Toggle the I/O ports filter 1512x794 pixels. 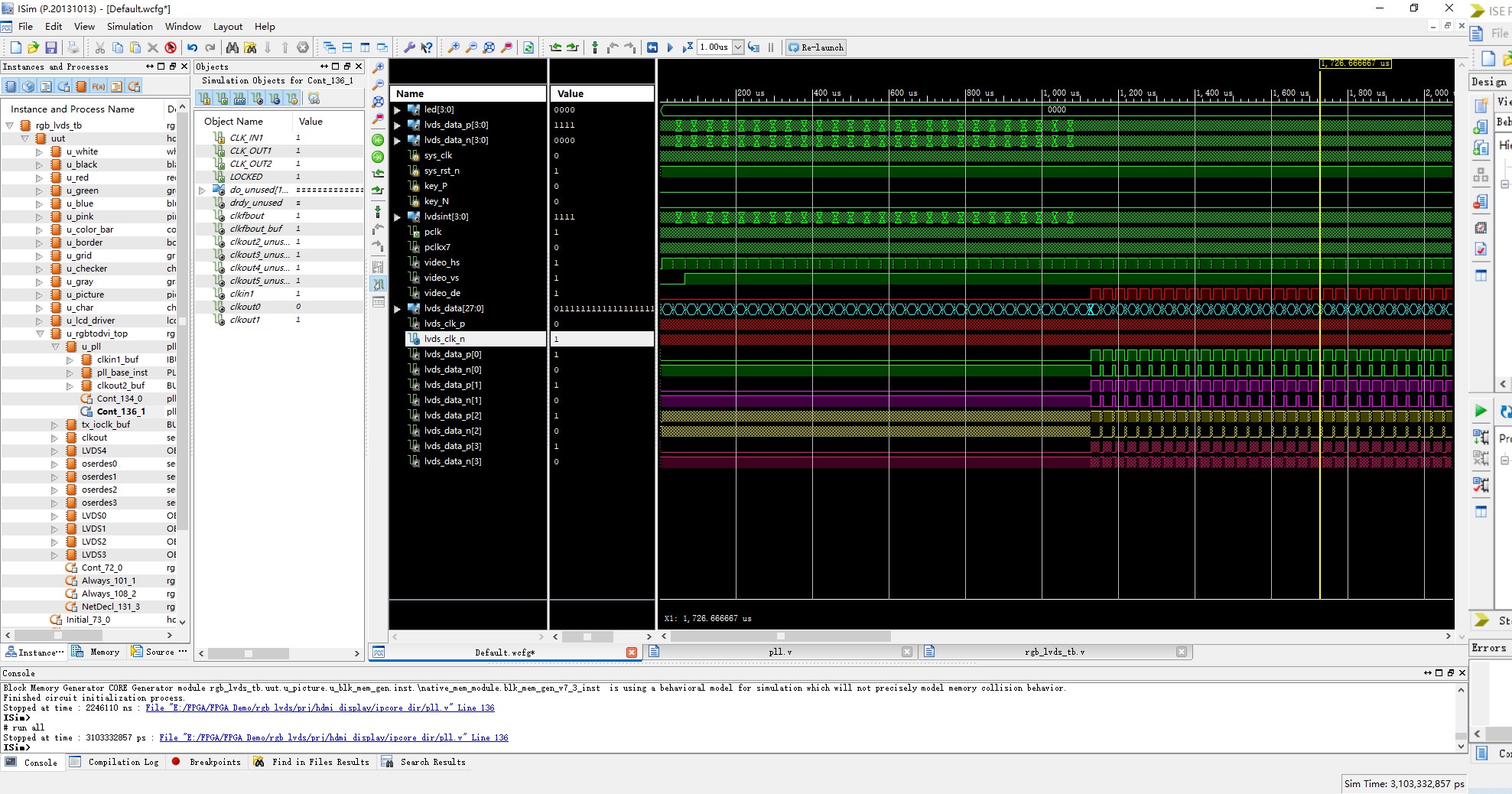240,99
